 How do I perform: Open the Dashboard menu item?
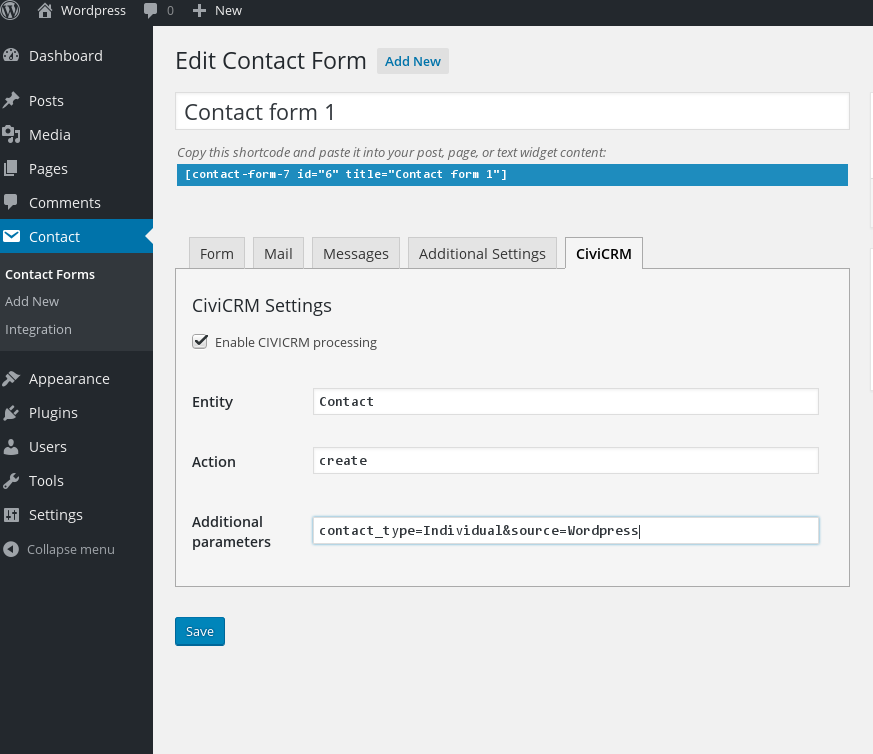66,56
